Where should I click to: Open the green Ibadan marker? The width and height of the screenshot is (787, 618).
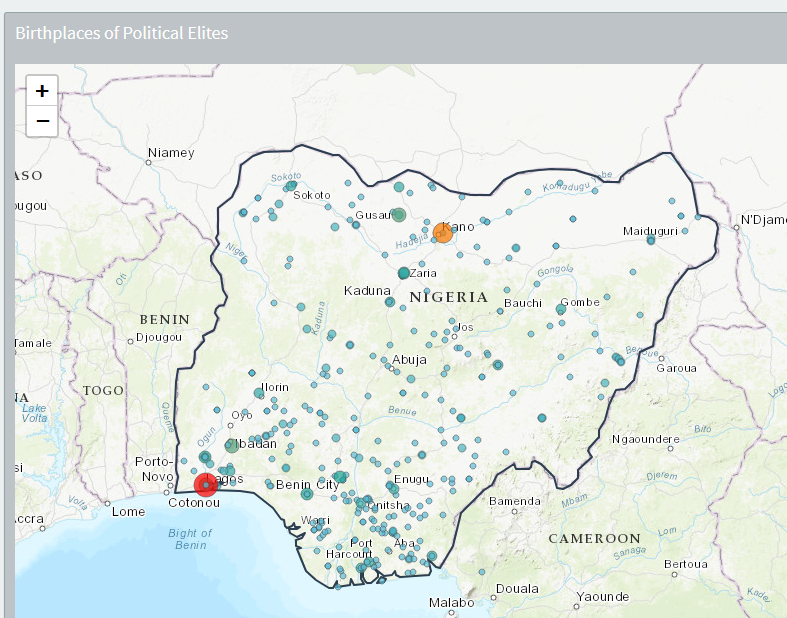click(232, 446)
